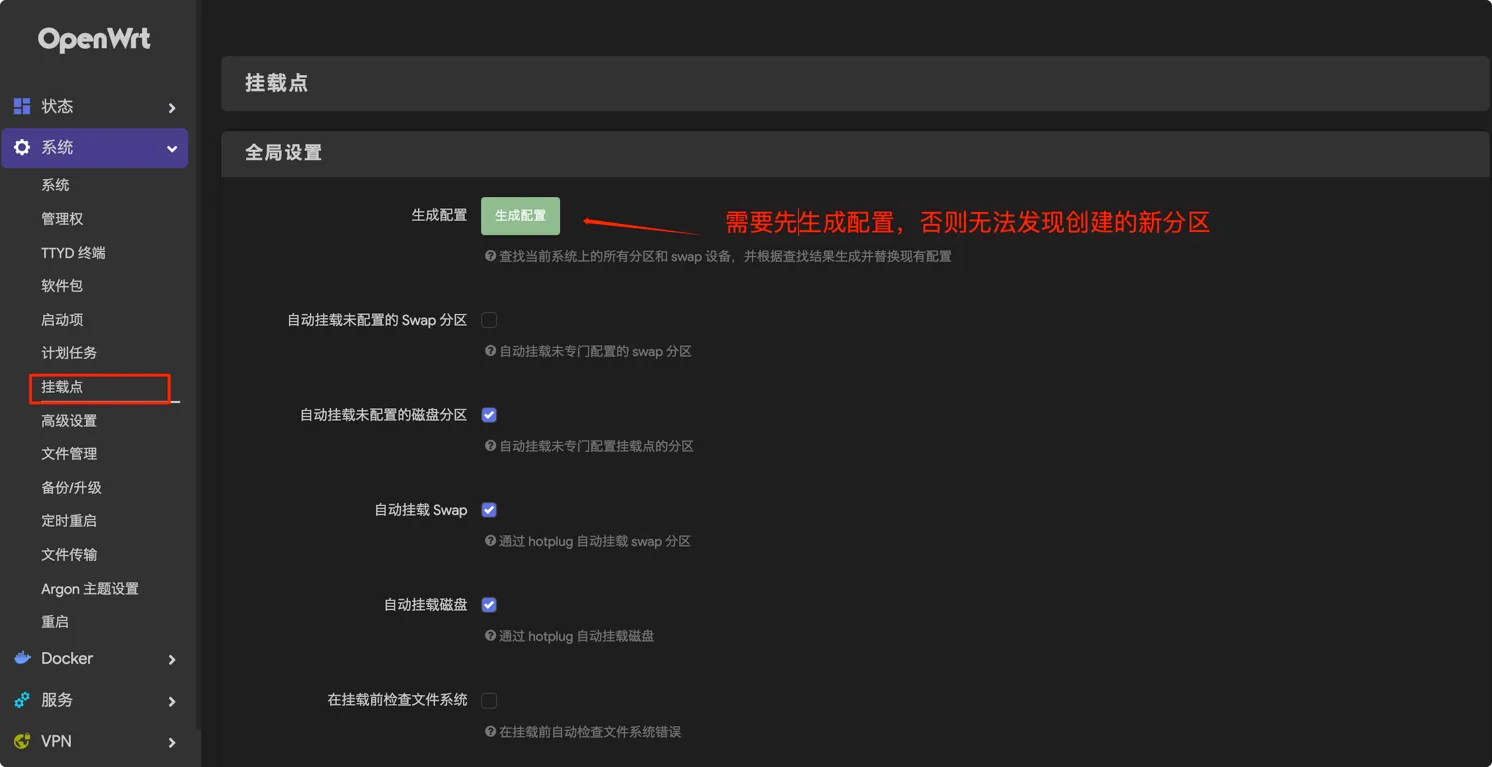This screenshot has height=767, width=1492.
Task: Open 定时重启 page
Action: [x=69, y=521]
